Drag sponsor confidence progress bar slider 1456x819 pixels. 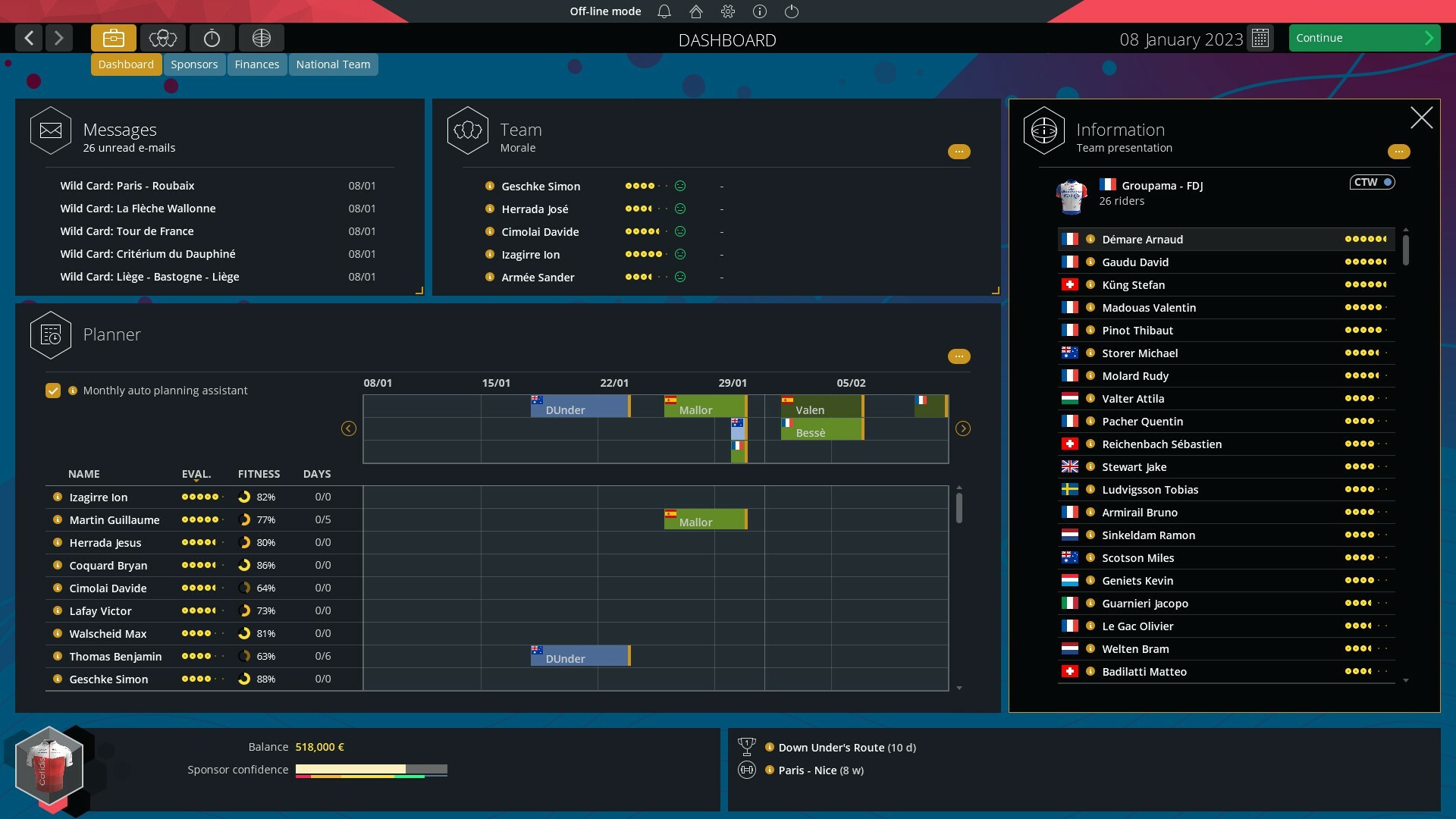pyautogui.click(x=405, y=768)
